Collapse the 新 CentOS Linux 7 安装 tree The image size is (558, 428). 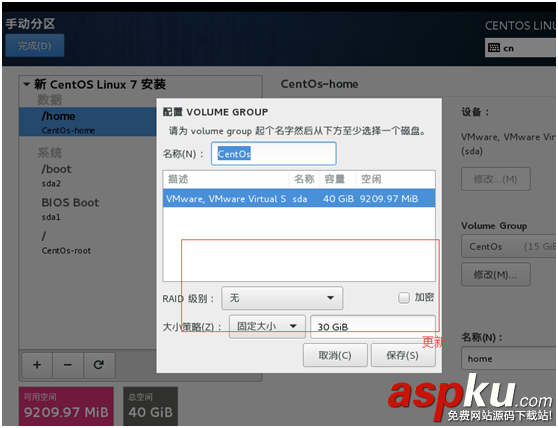coord(26,85)
